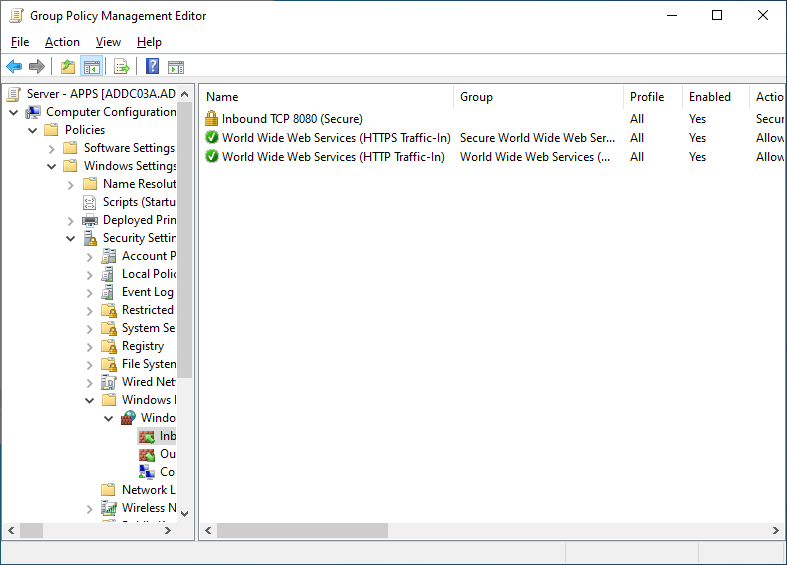Open the Action menu

(62, 42)
